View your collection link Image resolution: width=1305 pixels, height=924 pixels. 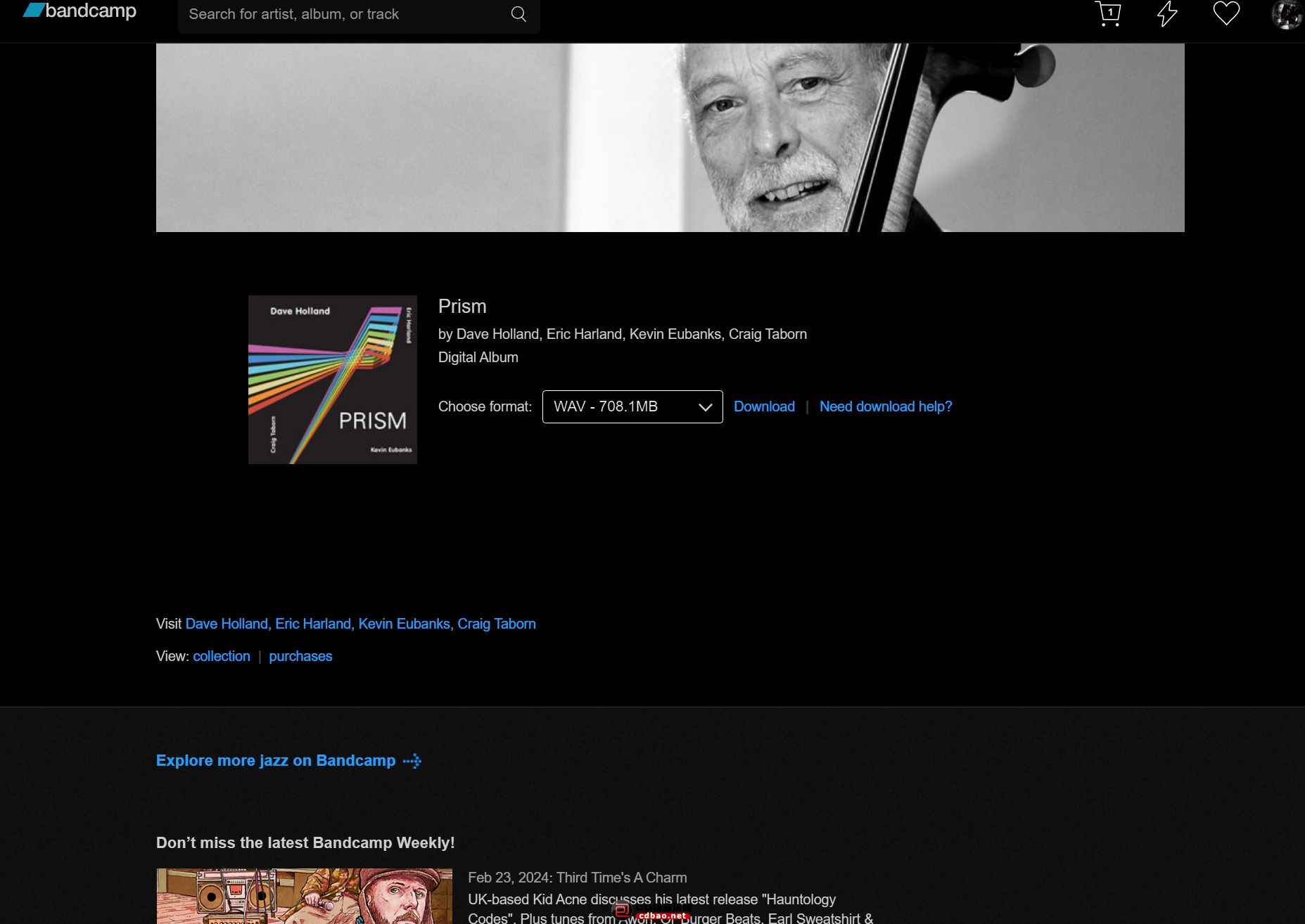point(222,656)
